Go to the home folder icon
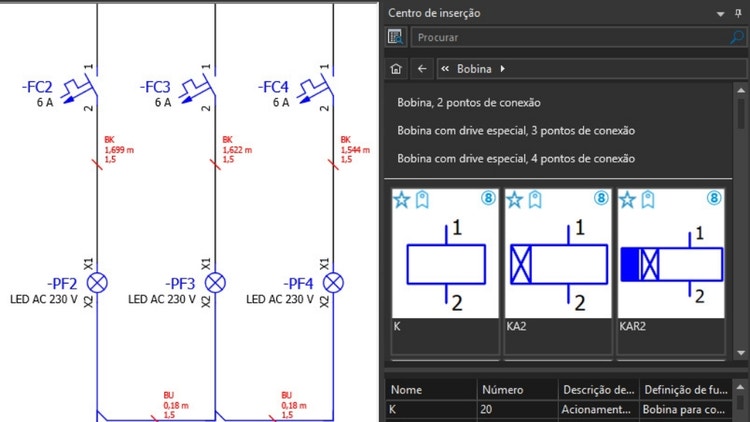 (396, 69)
